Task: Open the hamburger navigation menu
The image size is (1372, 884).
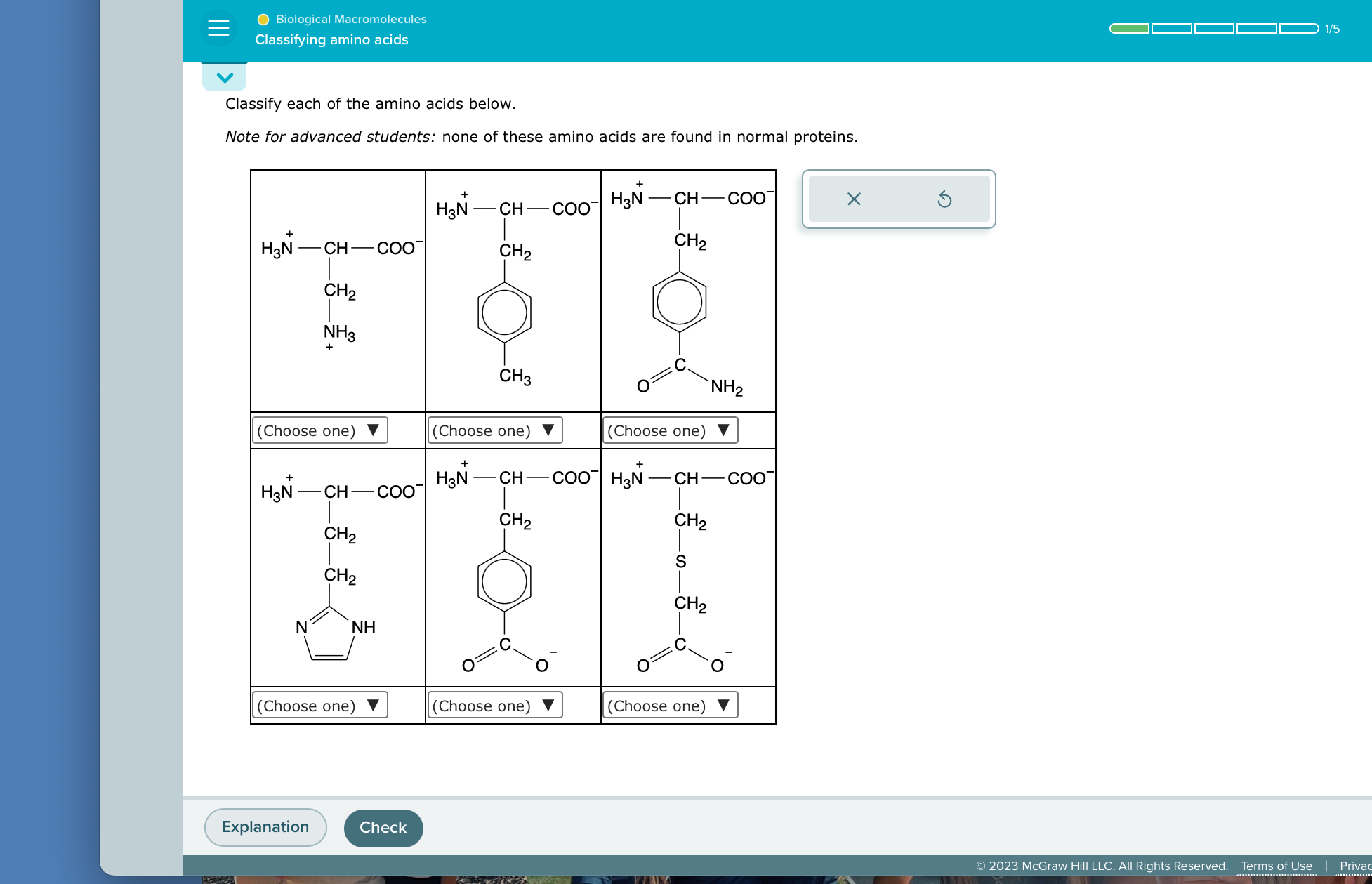Action: (x=218, y=28)
